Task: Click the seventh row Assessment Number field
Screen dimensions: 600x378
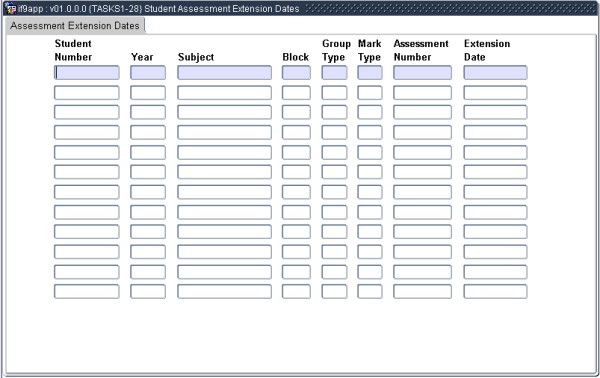Action: [422, 192]
